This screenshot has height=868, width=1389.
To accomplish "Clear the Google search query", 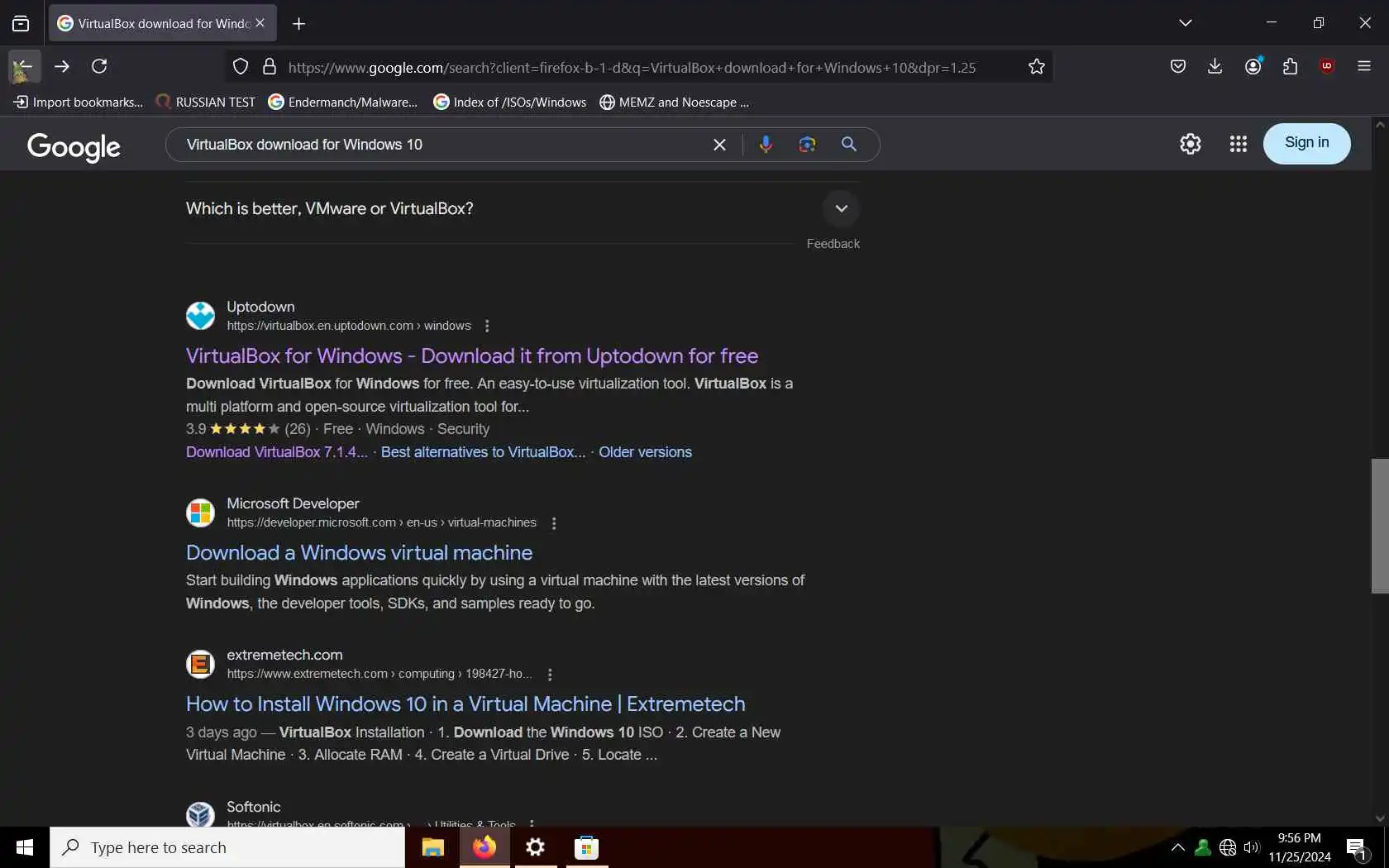I will point(719,145).
